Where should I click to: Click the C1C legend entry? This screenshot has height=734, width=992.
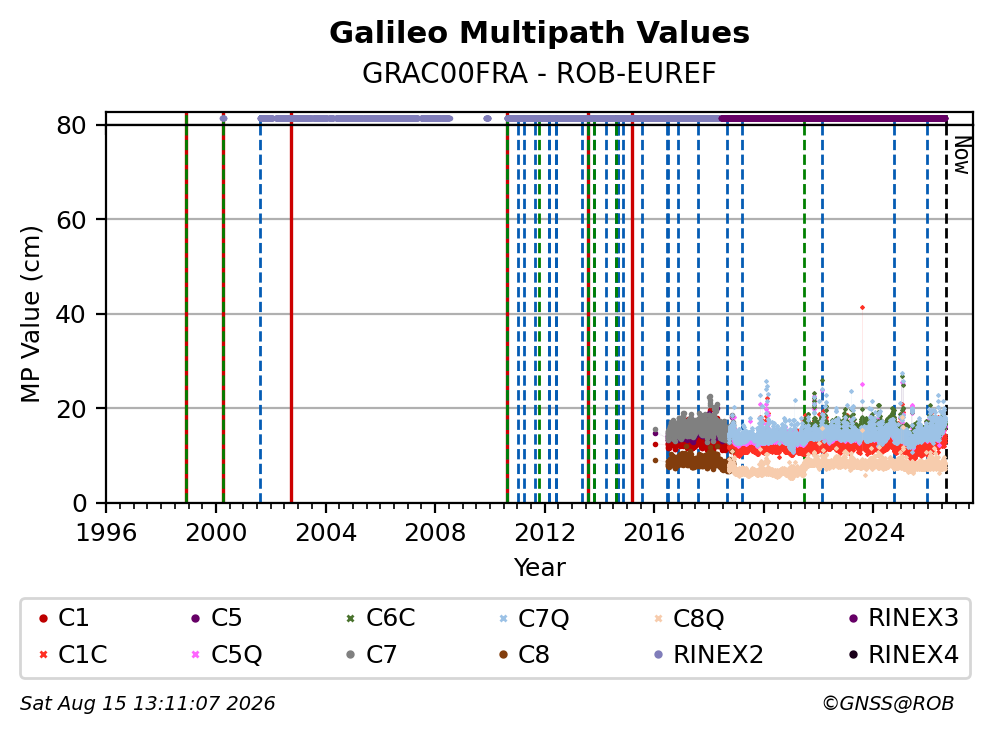click(73, 654)
